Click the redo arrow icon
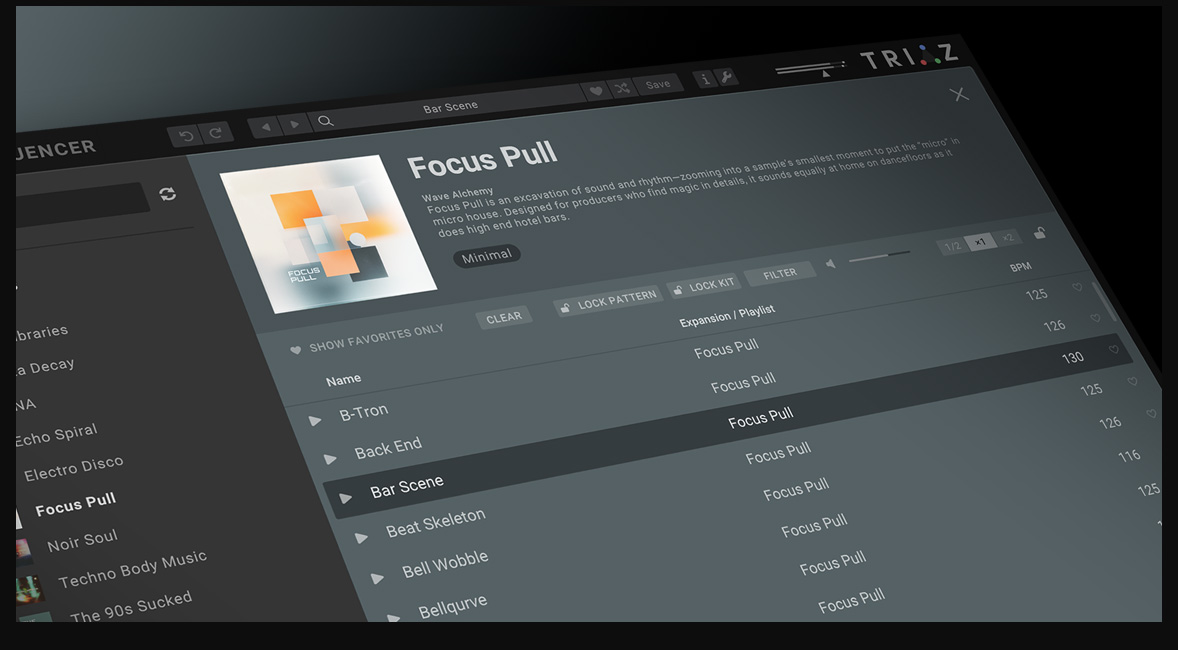This screenshot has height=650, width=1178. click(x=215, y=133)
